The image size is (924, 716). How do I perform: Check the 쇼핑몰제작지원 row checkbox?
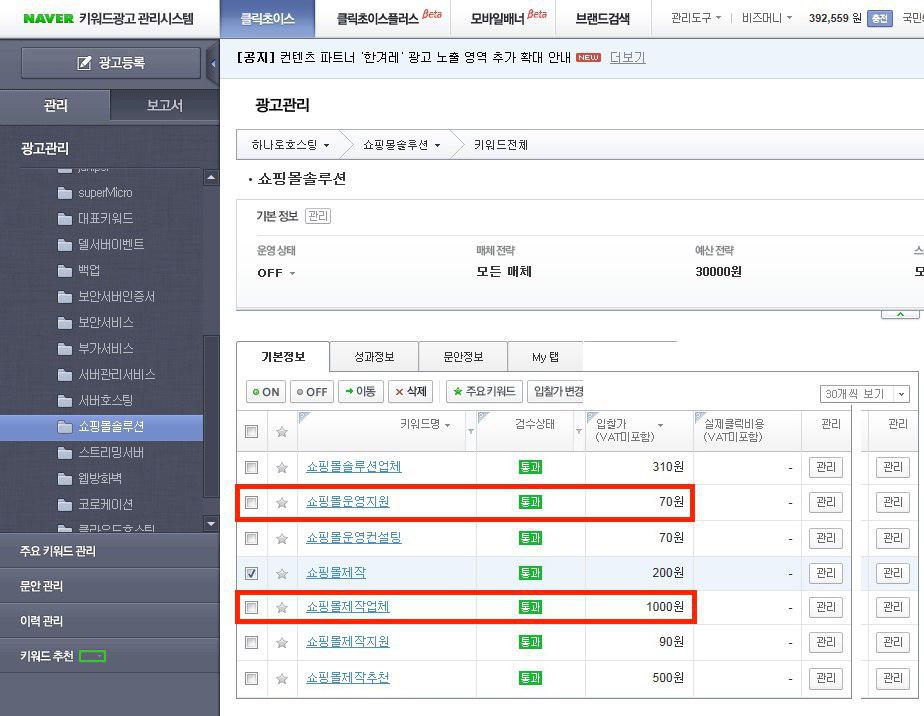coord(252,642)
